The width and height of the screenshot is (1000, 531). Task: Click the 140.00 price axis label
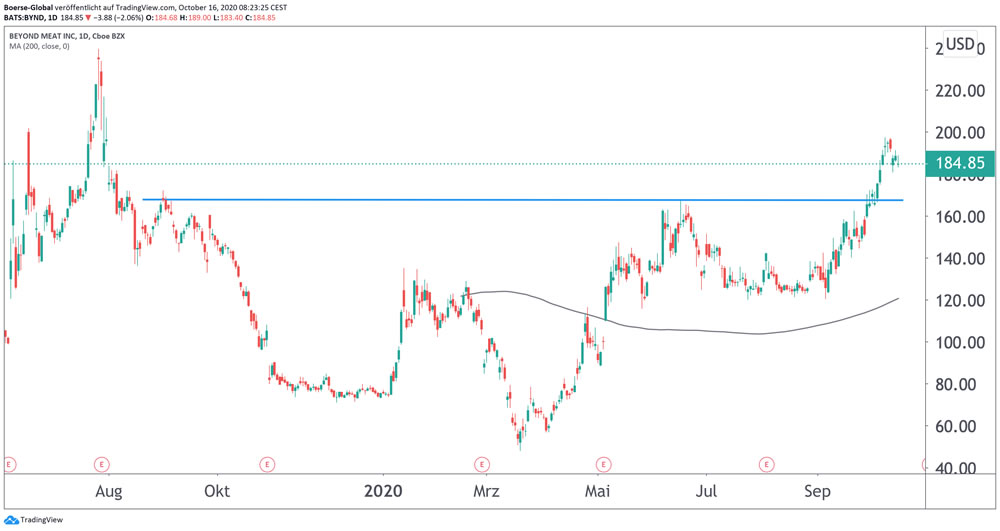(x=960, y=259)
